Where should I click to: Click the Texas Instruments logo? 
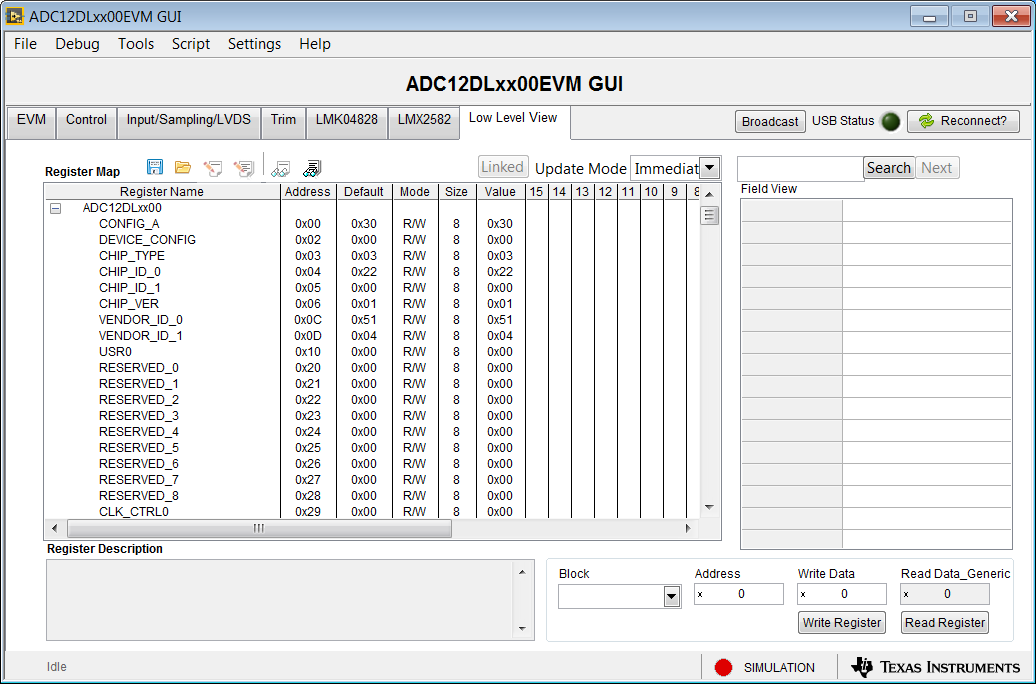934,667
